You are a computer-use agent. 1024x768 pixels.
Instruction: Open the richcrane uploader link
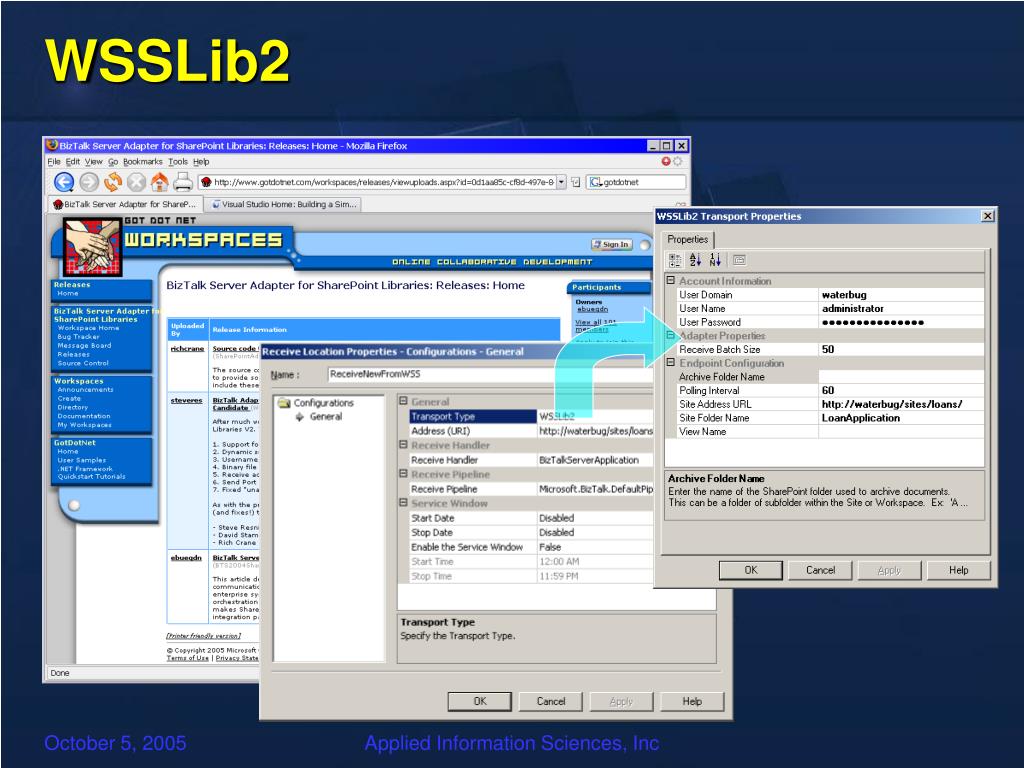pyautogui.click(x=187, y=349)
